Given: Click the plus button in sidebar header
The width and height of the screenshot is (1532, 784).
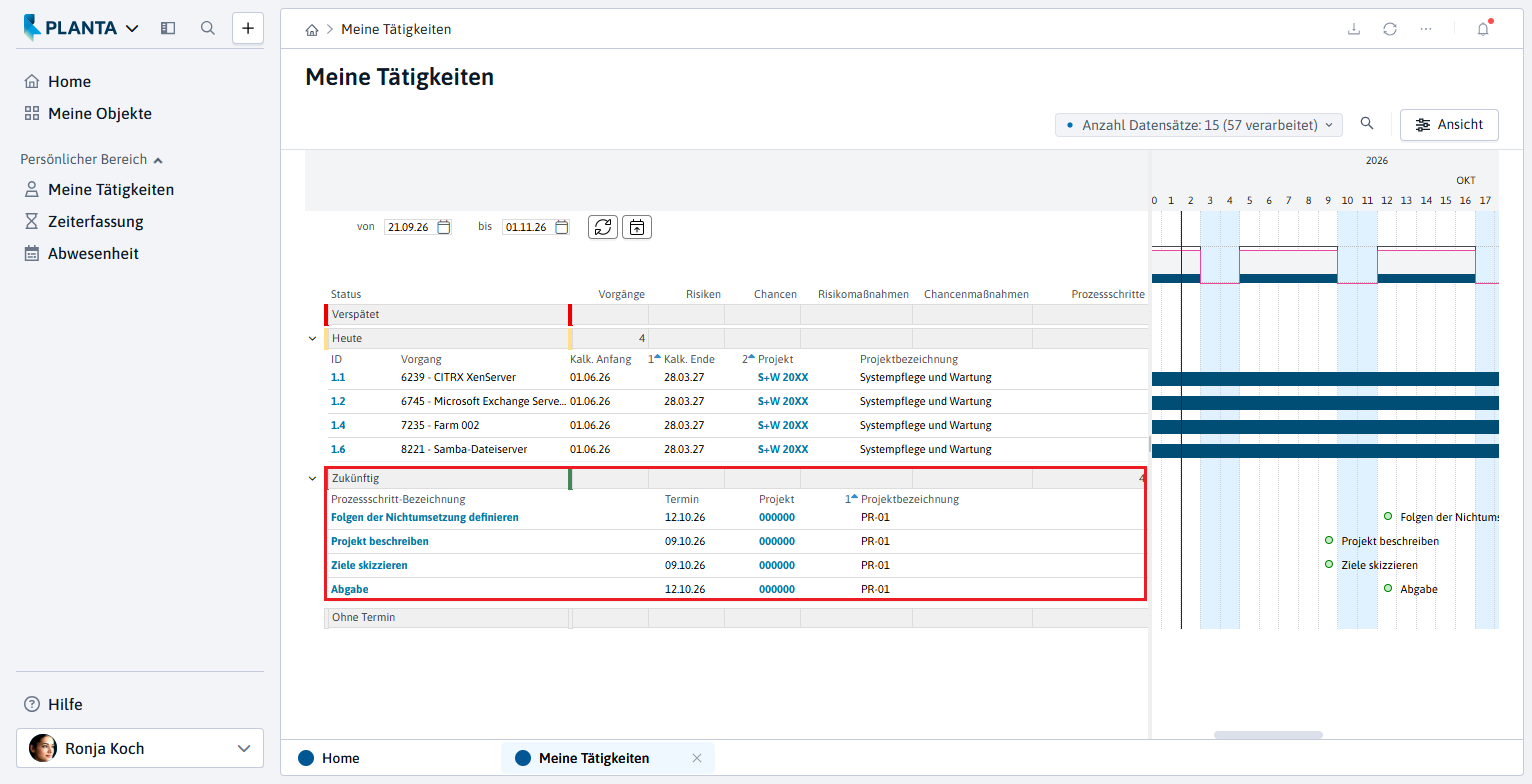Looking at the screenshot, I should click(248, 28).
